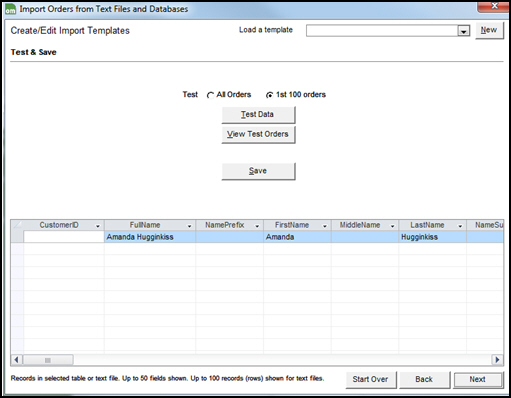Expand the FullName column dropdown arrow

pos(189,226)
